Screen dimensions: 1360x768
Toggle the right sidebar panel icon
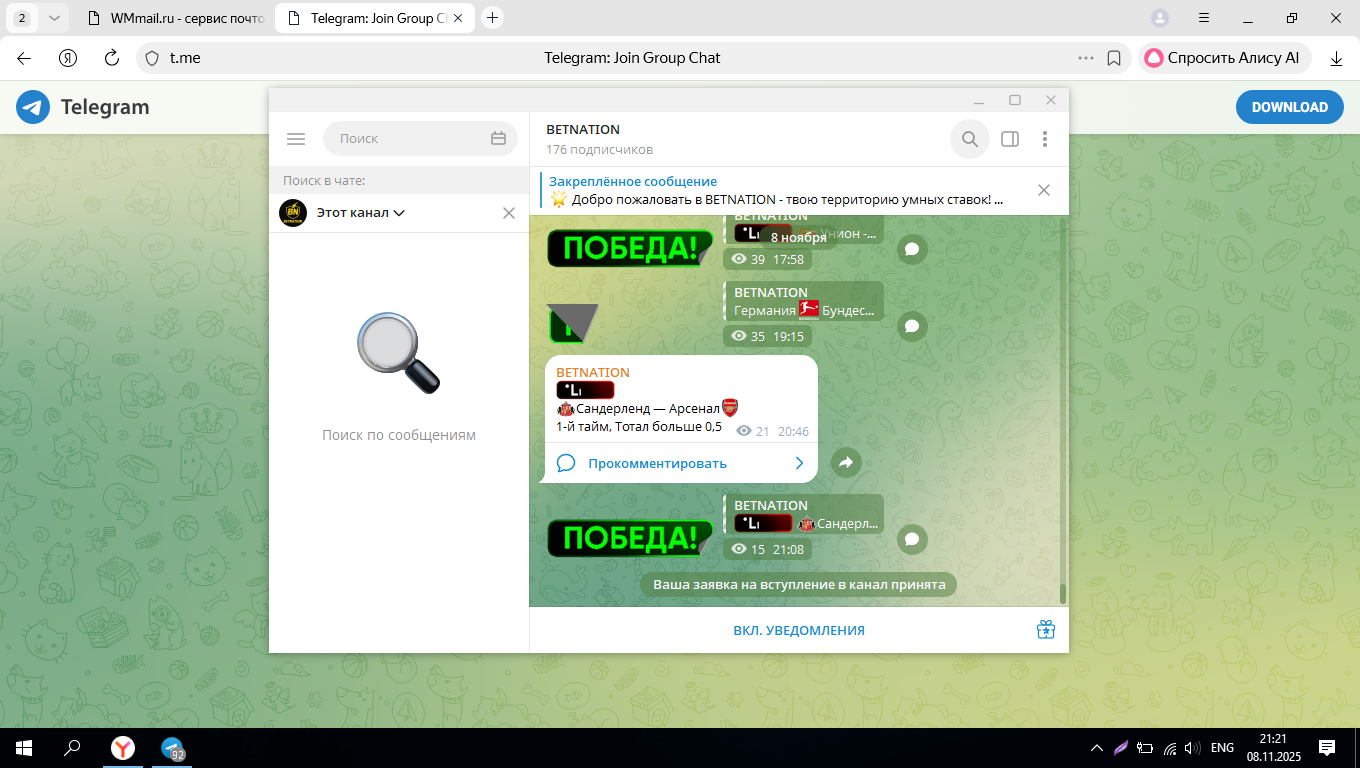tap(1010, 139)
